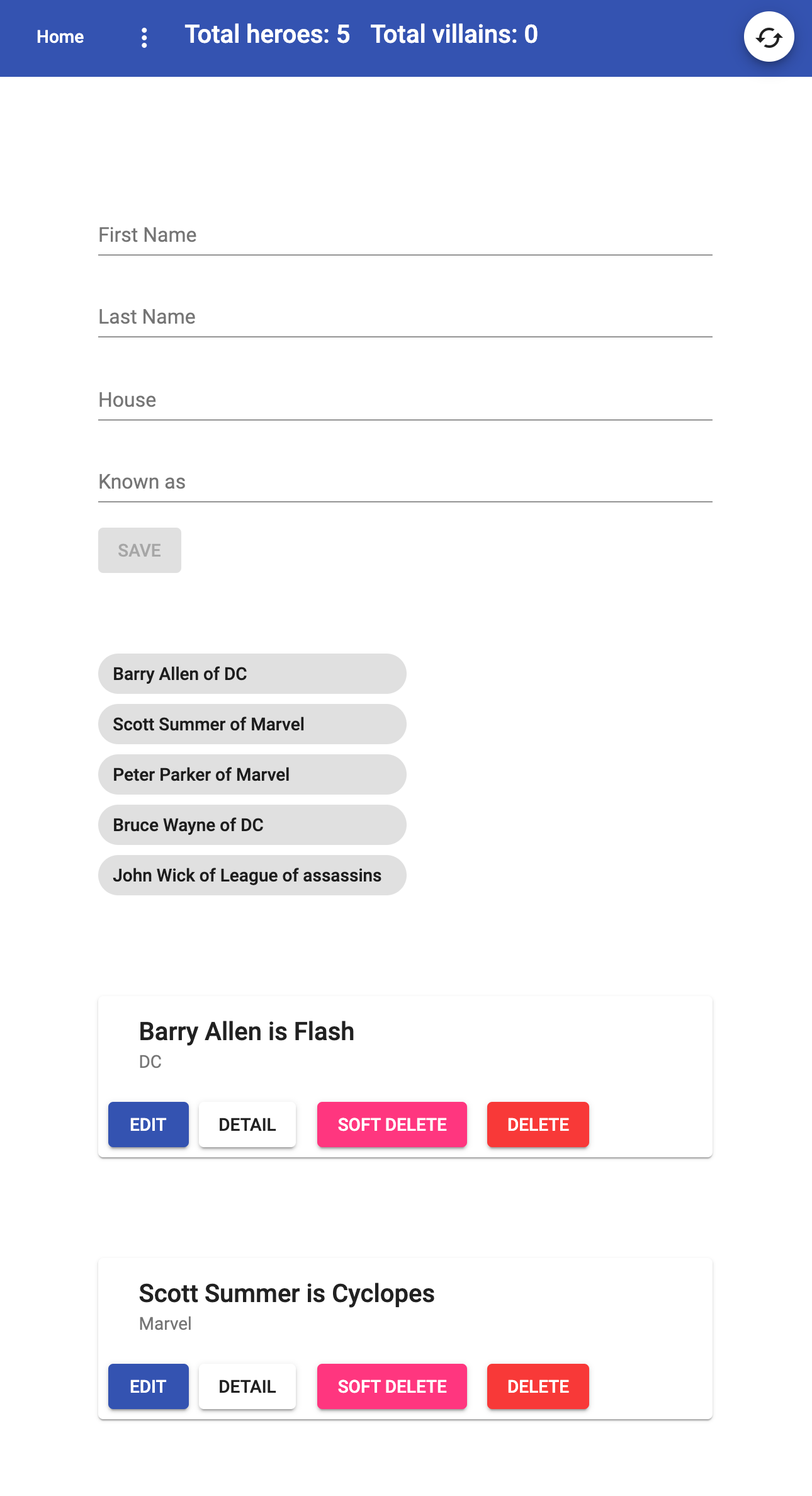Edit the Scott Summer is Cyclopes card
The width and height of the screenshot is (812, 1496).
149,1386
